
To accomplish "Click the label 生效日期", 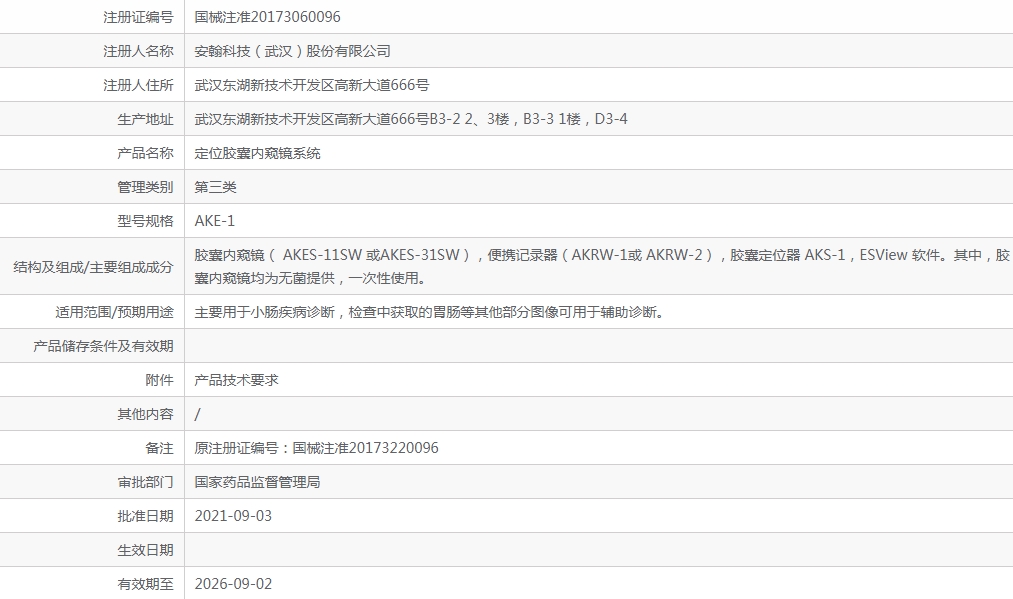I will pyautogui.click(x=145, y=551).
